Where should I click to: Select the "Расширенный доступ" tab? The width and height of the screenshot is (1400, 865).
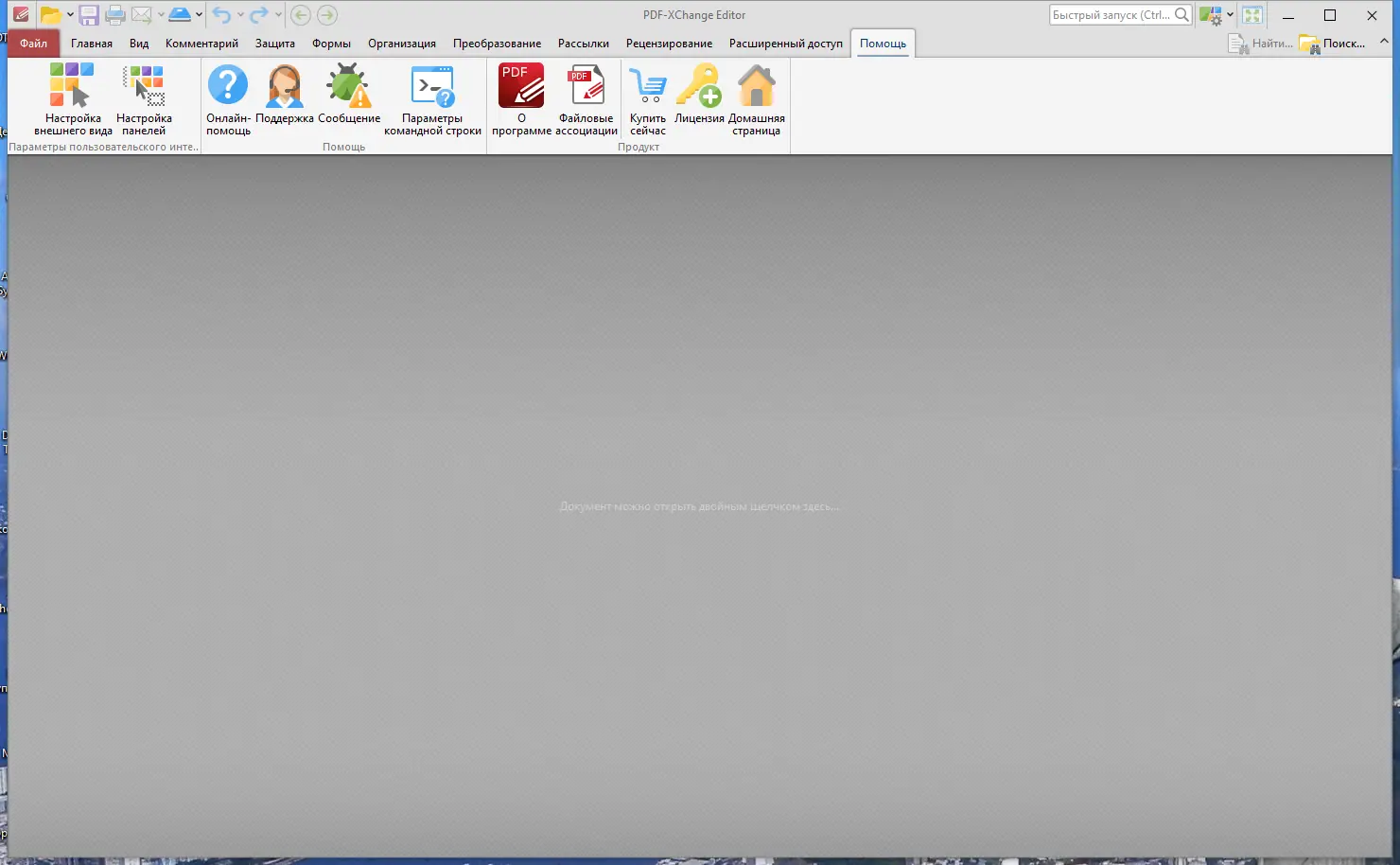[786, 44]
